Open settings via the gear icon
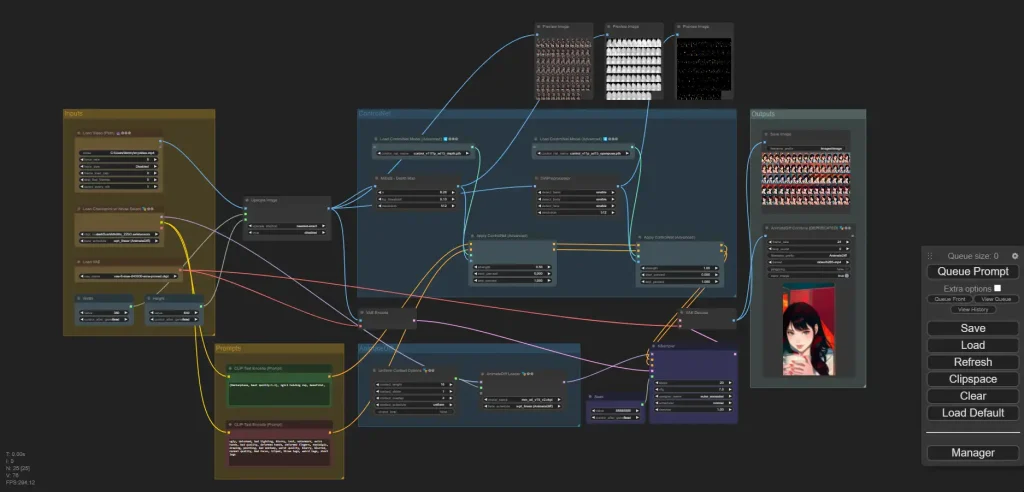Screen dimensions: 1024x492 pos(1014,256)
